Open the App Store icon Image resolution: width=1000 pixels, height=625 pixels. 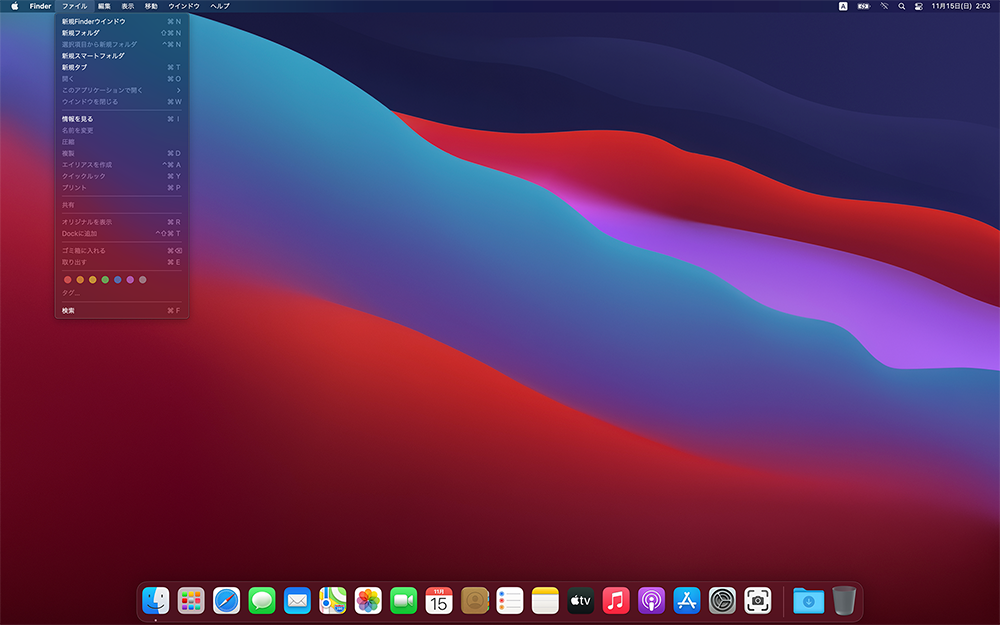[x=687, y=600]
